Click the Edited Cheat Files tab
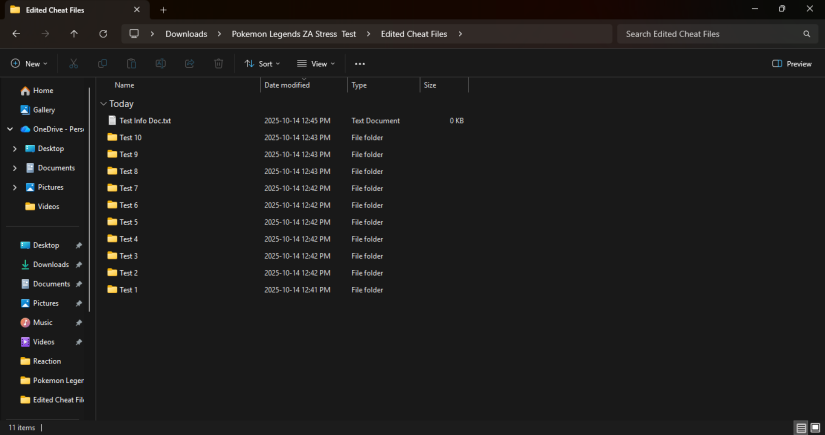This screenshot has height=435, width=825. pos(75,10)
